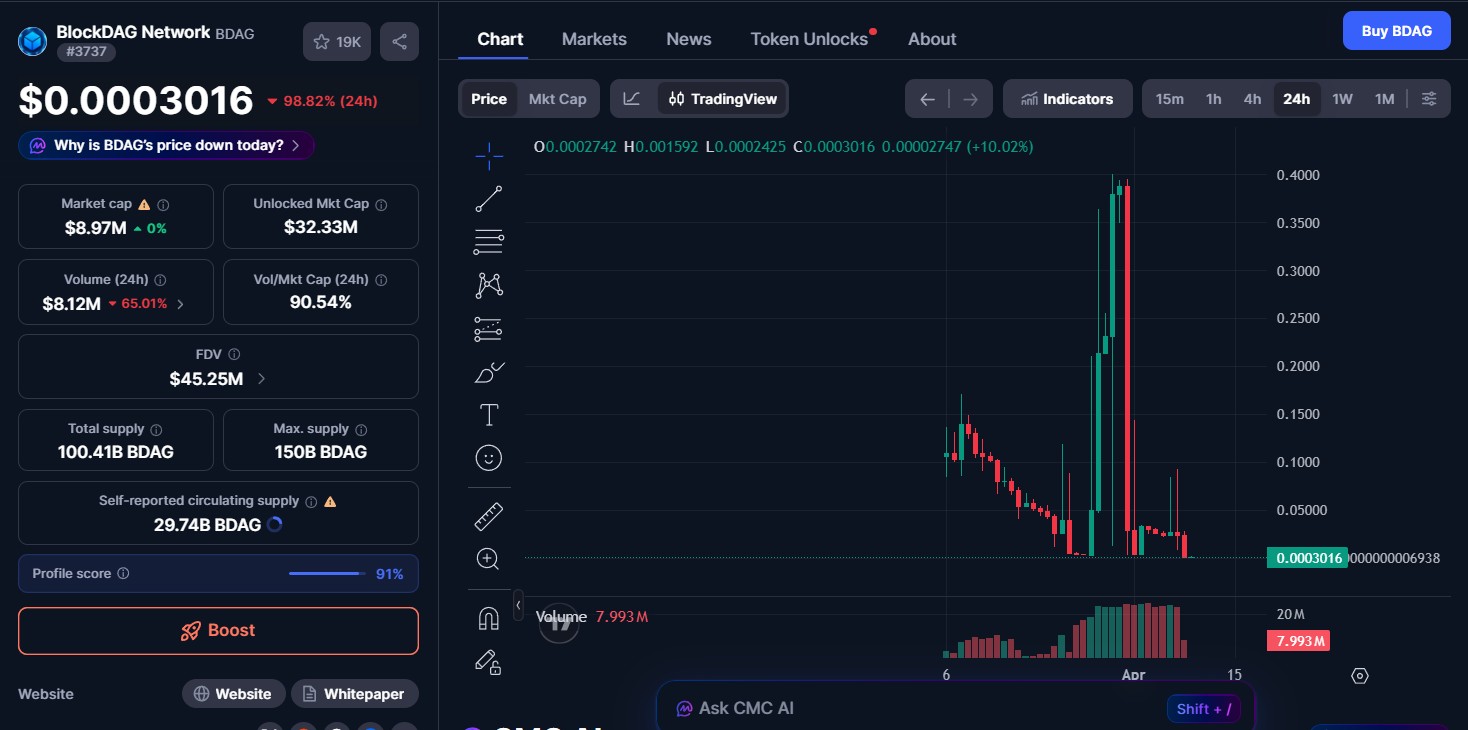Select the crosshair cursor tool
The image size is (1468, 730).
pos(488,155)
